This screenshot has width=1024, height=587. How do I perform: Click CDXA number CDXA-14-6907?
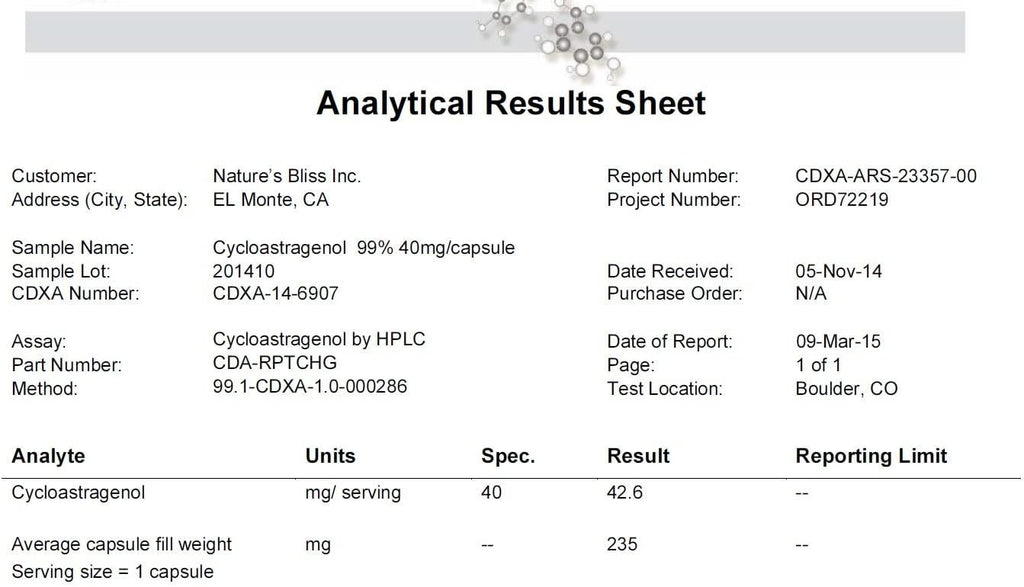click(x=276, y=293)
